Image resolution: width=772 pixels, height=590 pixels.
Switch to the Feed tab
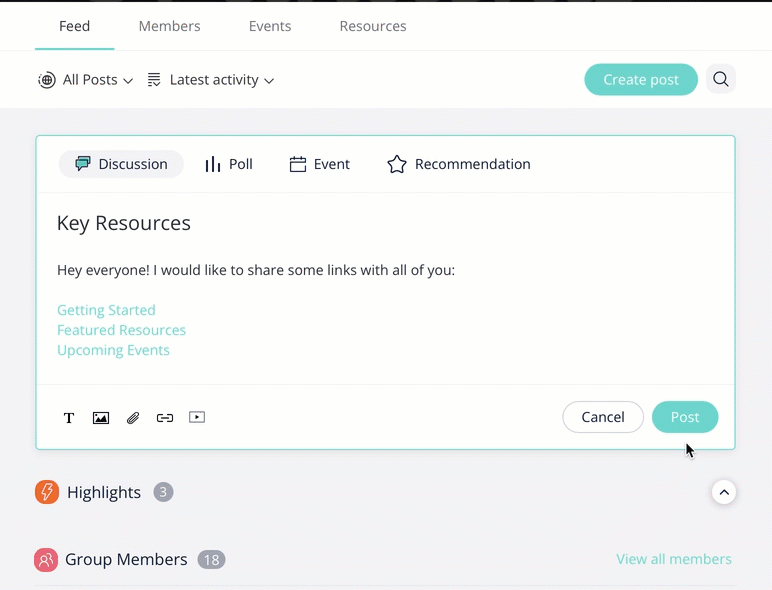(74, 26)
